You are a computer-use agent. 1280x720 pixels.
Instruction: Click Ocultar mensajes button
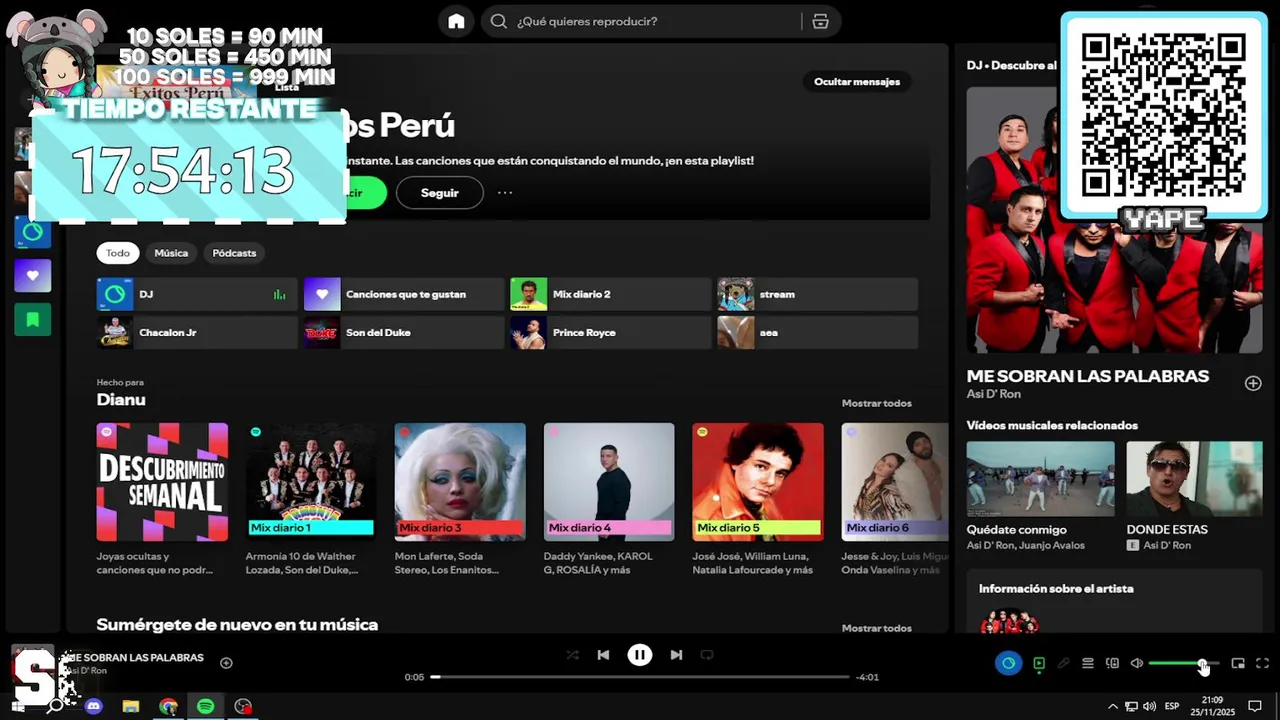pos(857,82)
